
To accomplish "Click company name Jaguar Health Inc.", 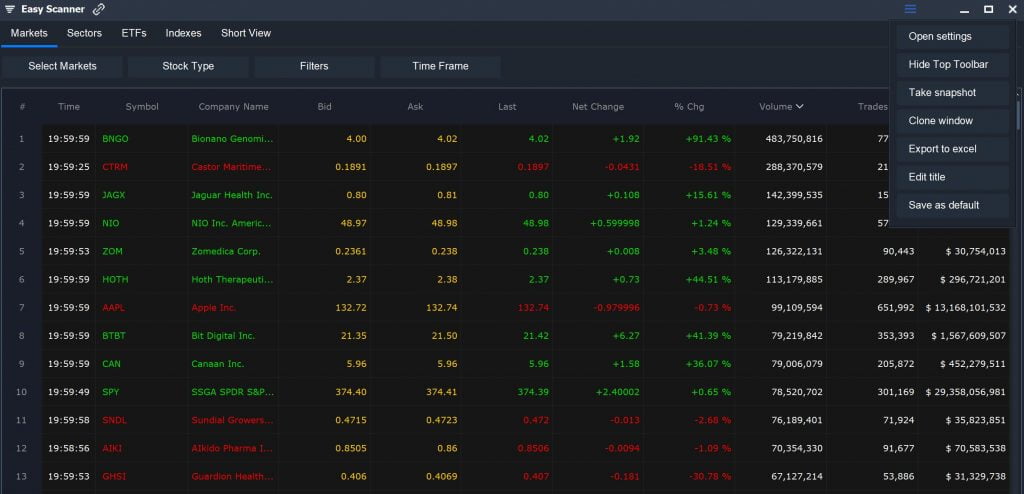I will (232, 195).
